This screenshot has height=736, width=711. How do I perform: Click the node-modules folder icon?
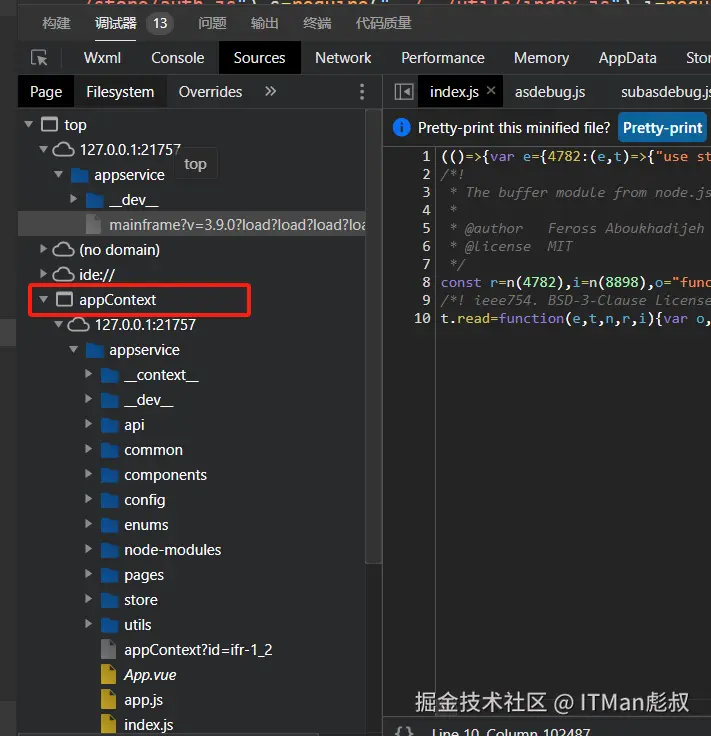pyautogui.click(x=109, y=550)
